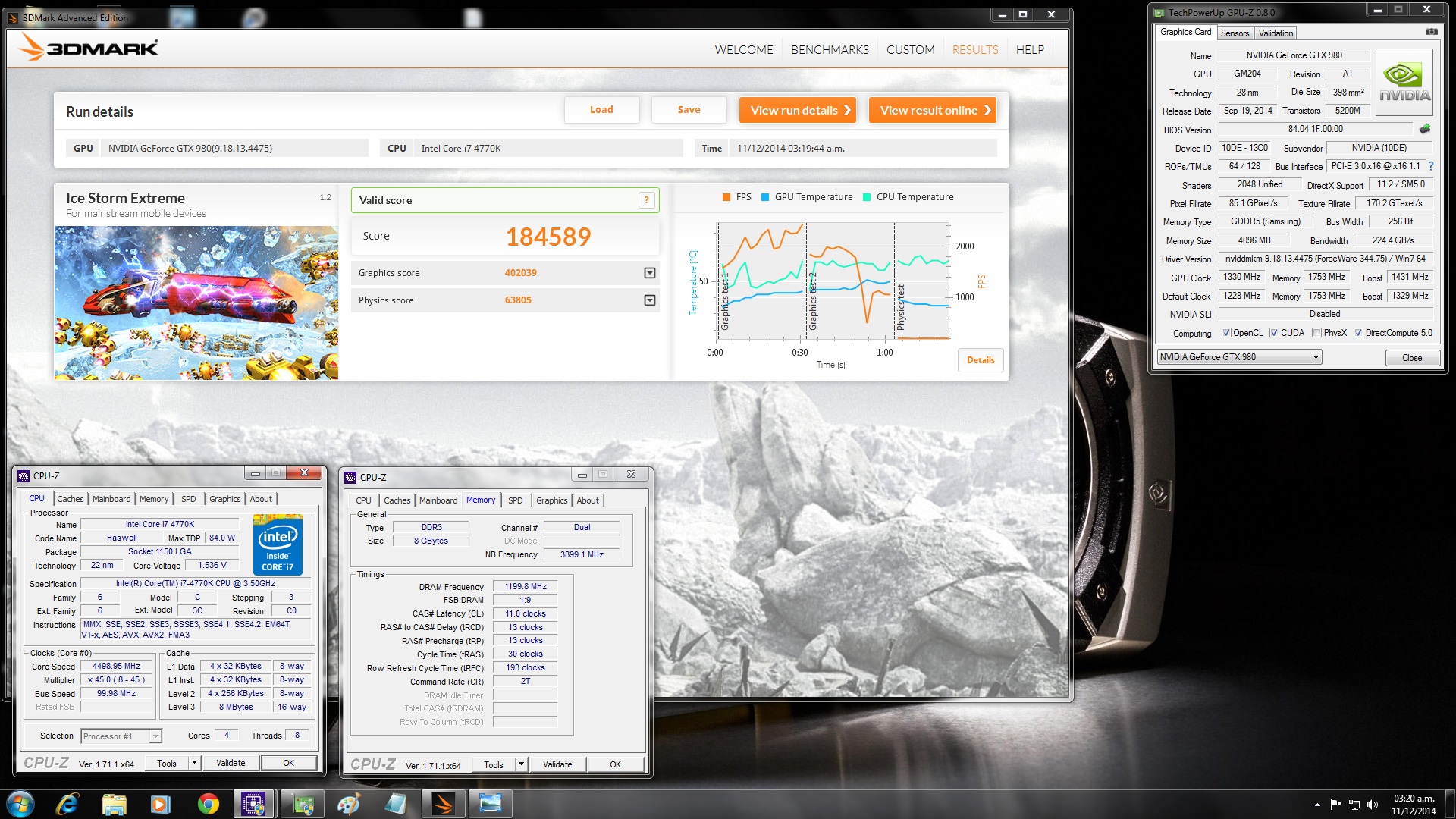Image resolution: width=1456 pixels, height=819 pixels.
Task: Click the GPU-Z screenshot camera icon
Action: (1431, 32)
